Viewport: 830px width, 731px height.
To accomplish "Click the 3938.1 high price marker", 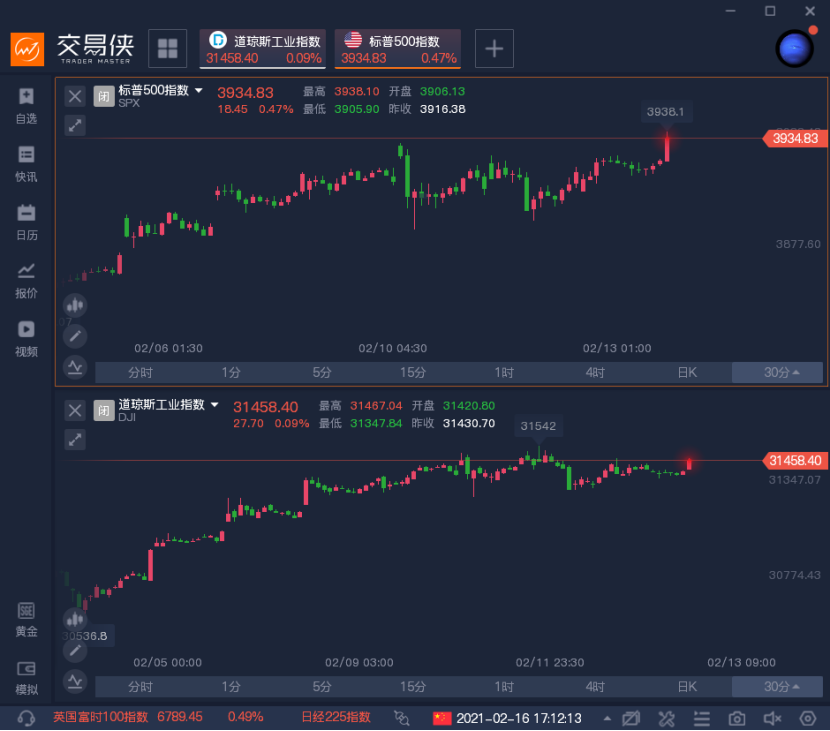I will tap(665, 112).
